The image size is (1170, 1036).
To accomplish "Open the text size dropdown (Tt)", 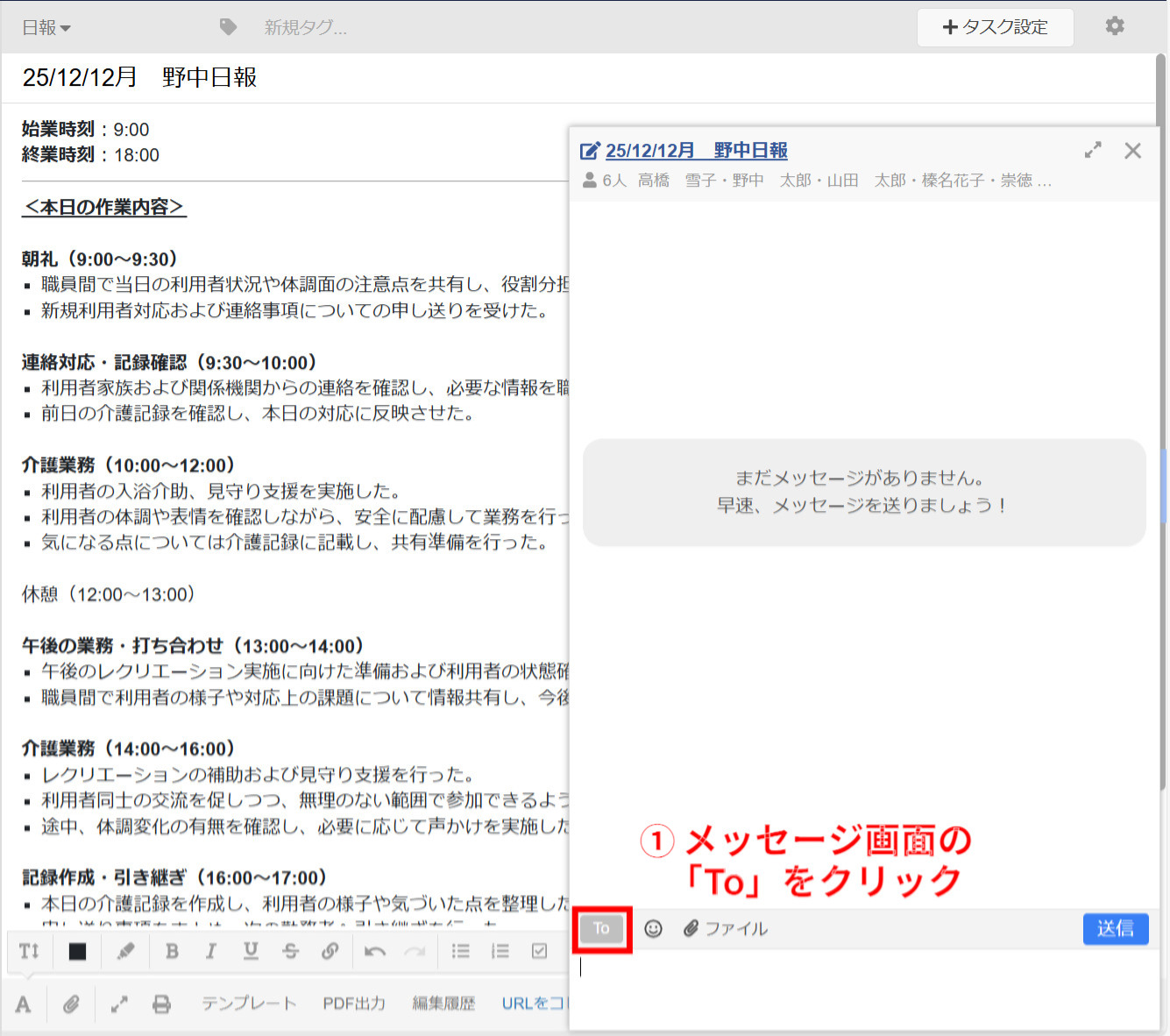I will (x=29, y=951).
